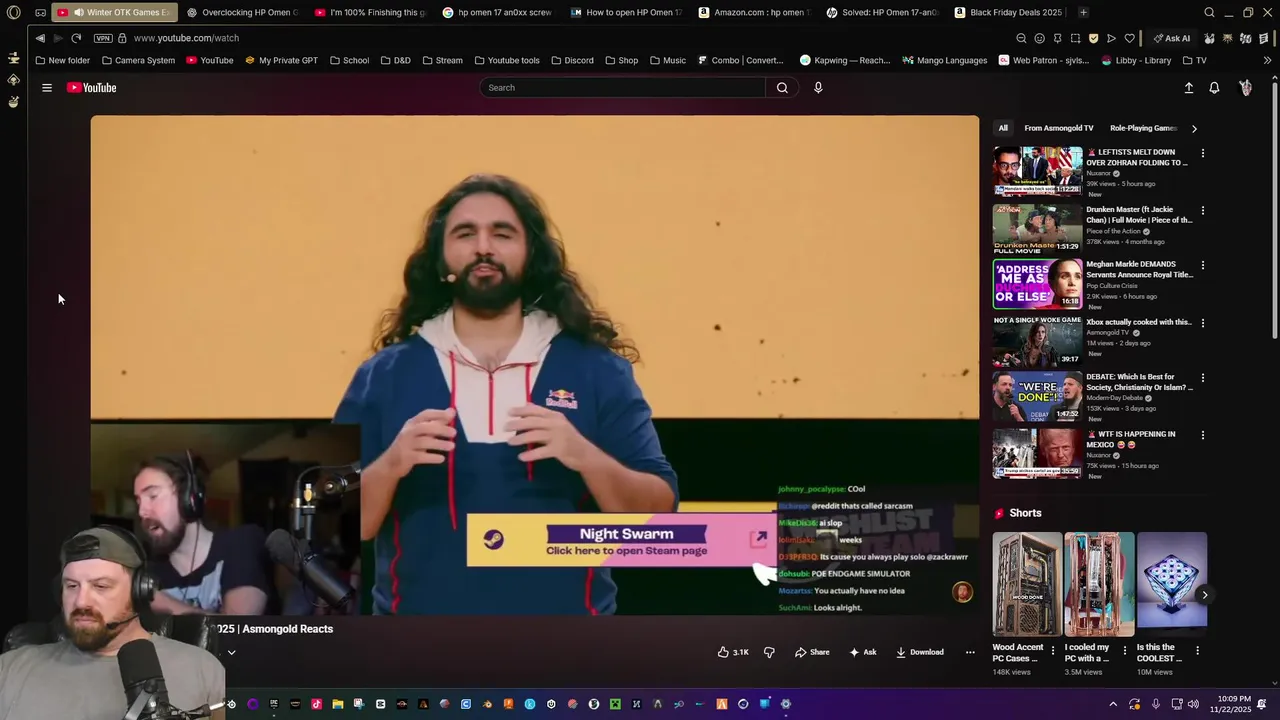The width and height of the screenshot is (1280, 720).
Task: Open Wood Accent PC Cases short
Action: 1027,584
